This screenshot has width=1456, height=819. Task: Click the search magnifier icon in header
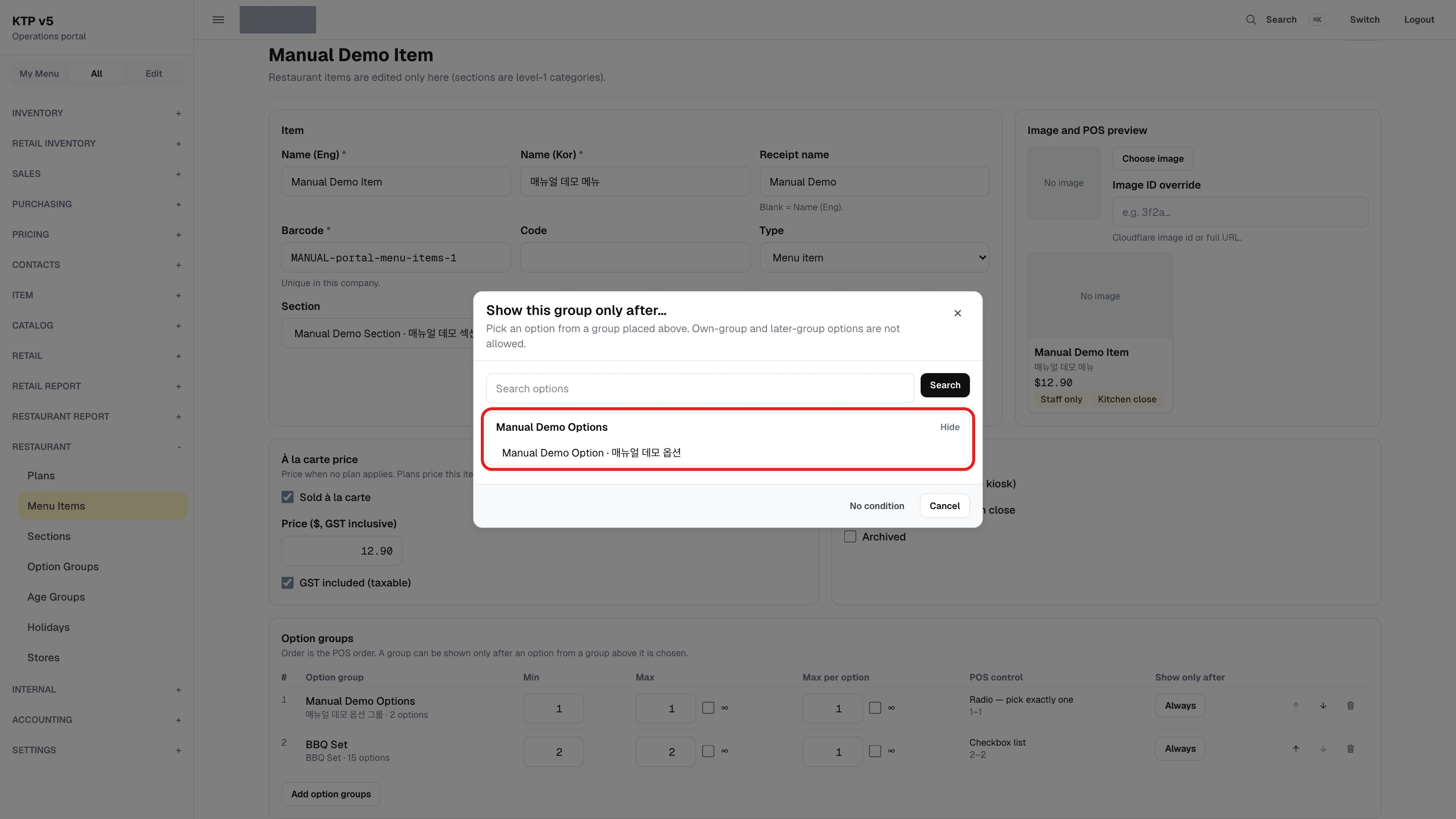point(1251,20)
